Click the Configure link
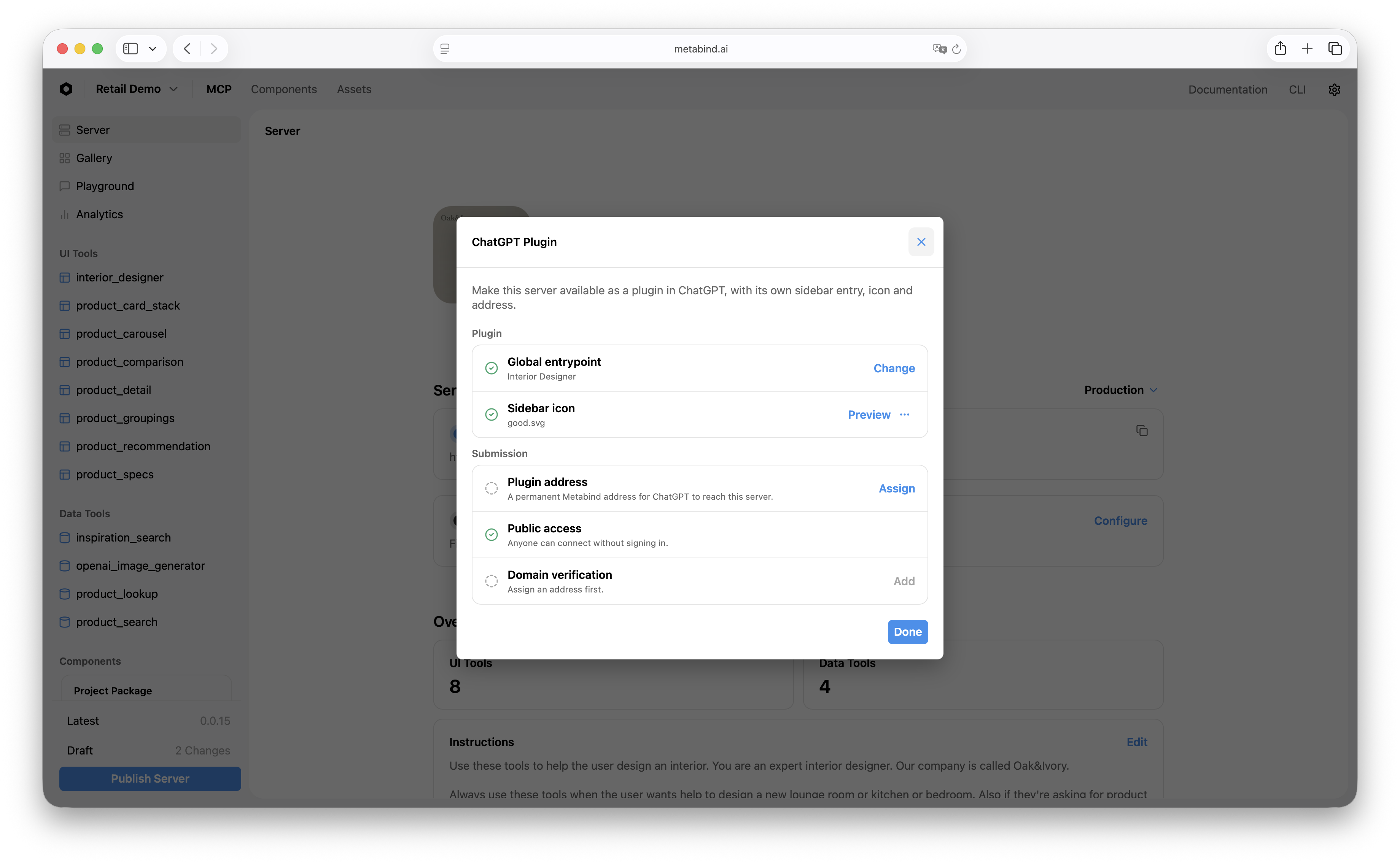 [1120, 521]
